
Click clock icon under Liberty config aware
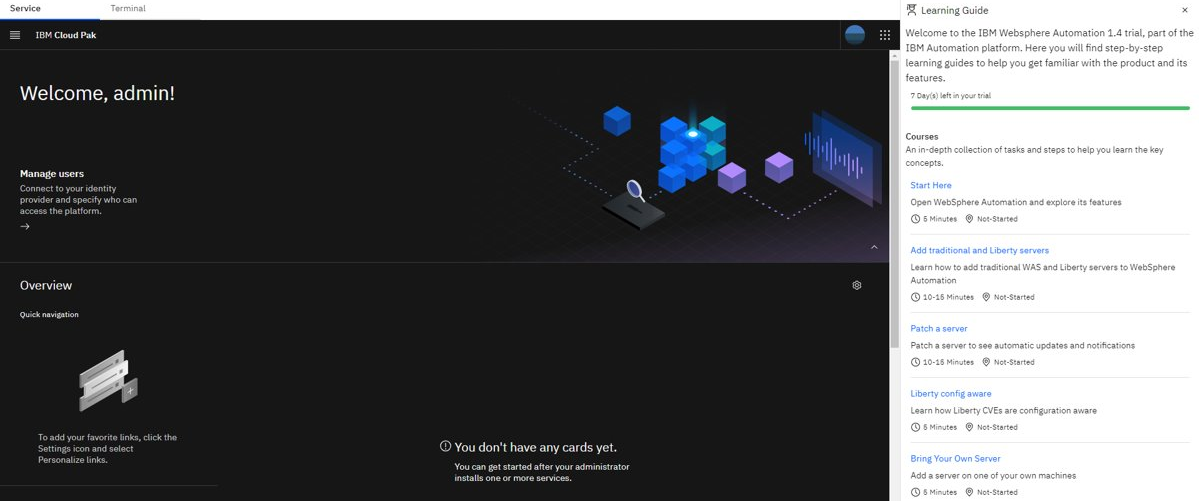coord(915,427)
